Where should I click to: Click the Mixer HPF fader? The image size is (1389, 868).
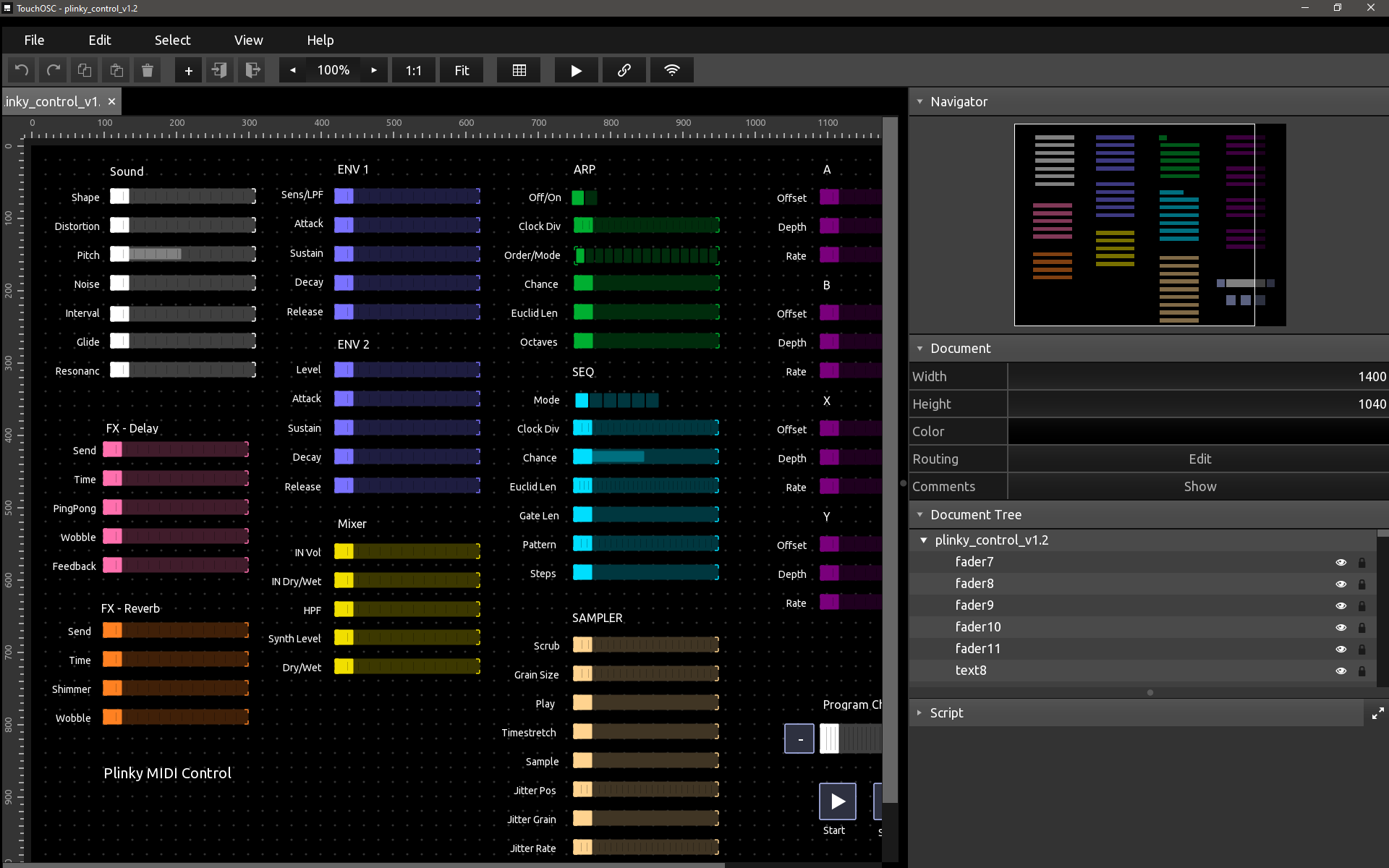tap(407, 609)
